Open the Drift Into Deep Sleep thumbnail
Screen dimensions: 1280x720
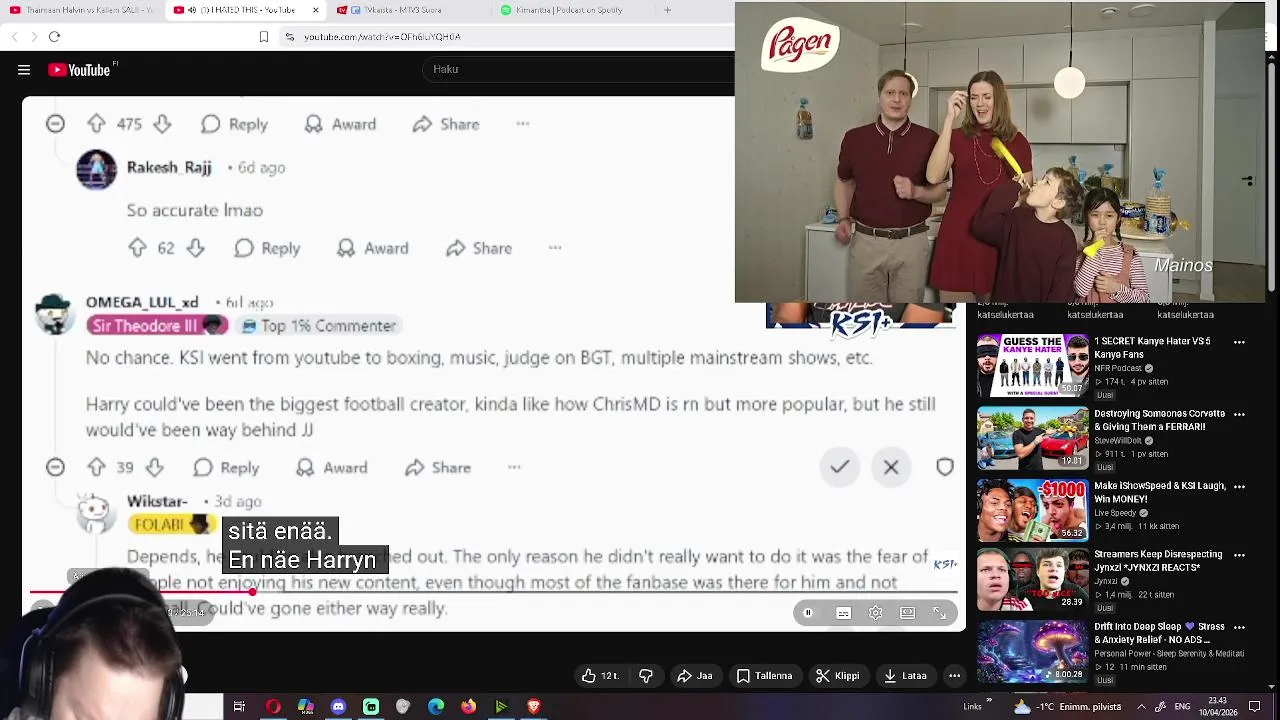[x=1033, y=651]
